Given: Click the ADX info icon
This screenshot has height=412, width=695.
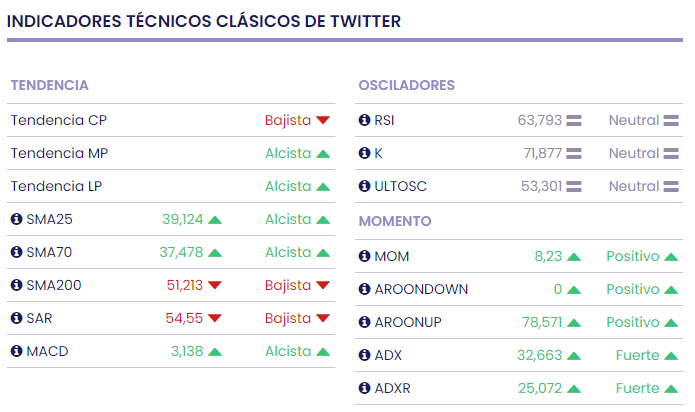Looking at the screenshot, I should (364, 355).
